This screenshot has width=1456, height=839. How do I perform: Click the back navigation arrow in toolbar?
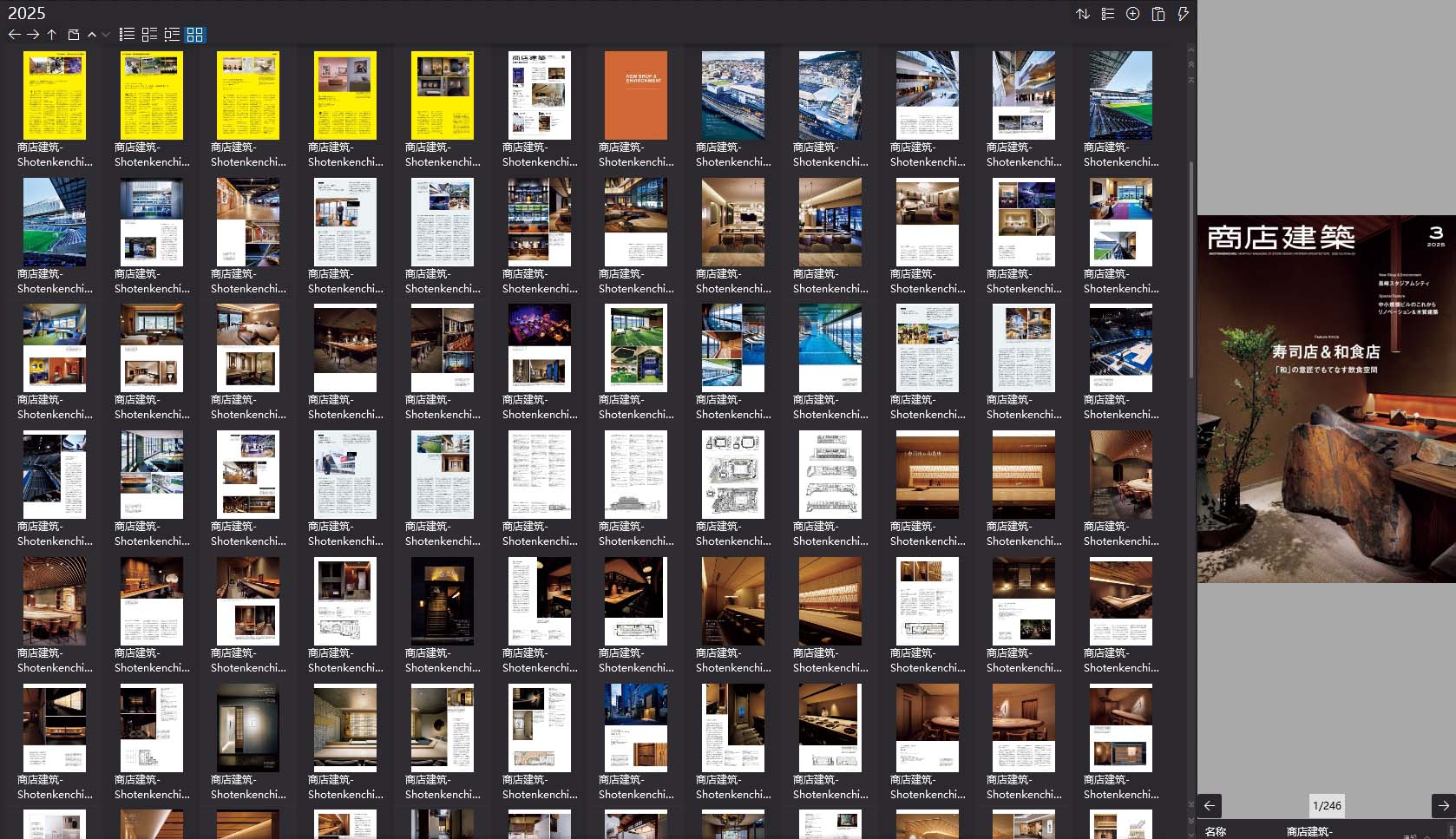click(14, 35)
